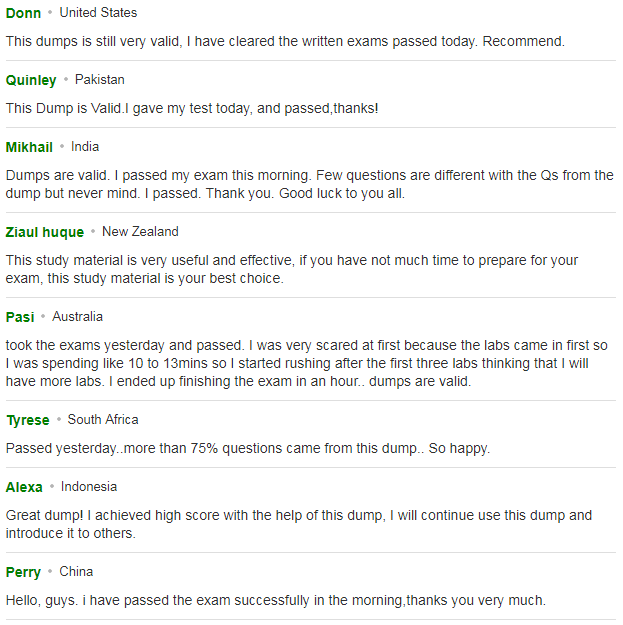Click the South Africa location label
The height and width of the screenshot is (625, 623).
coord(103,419)
